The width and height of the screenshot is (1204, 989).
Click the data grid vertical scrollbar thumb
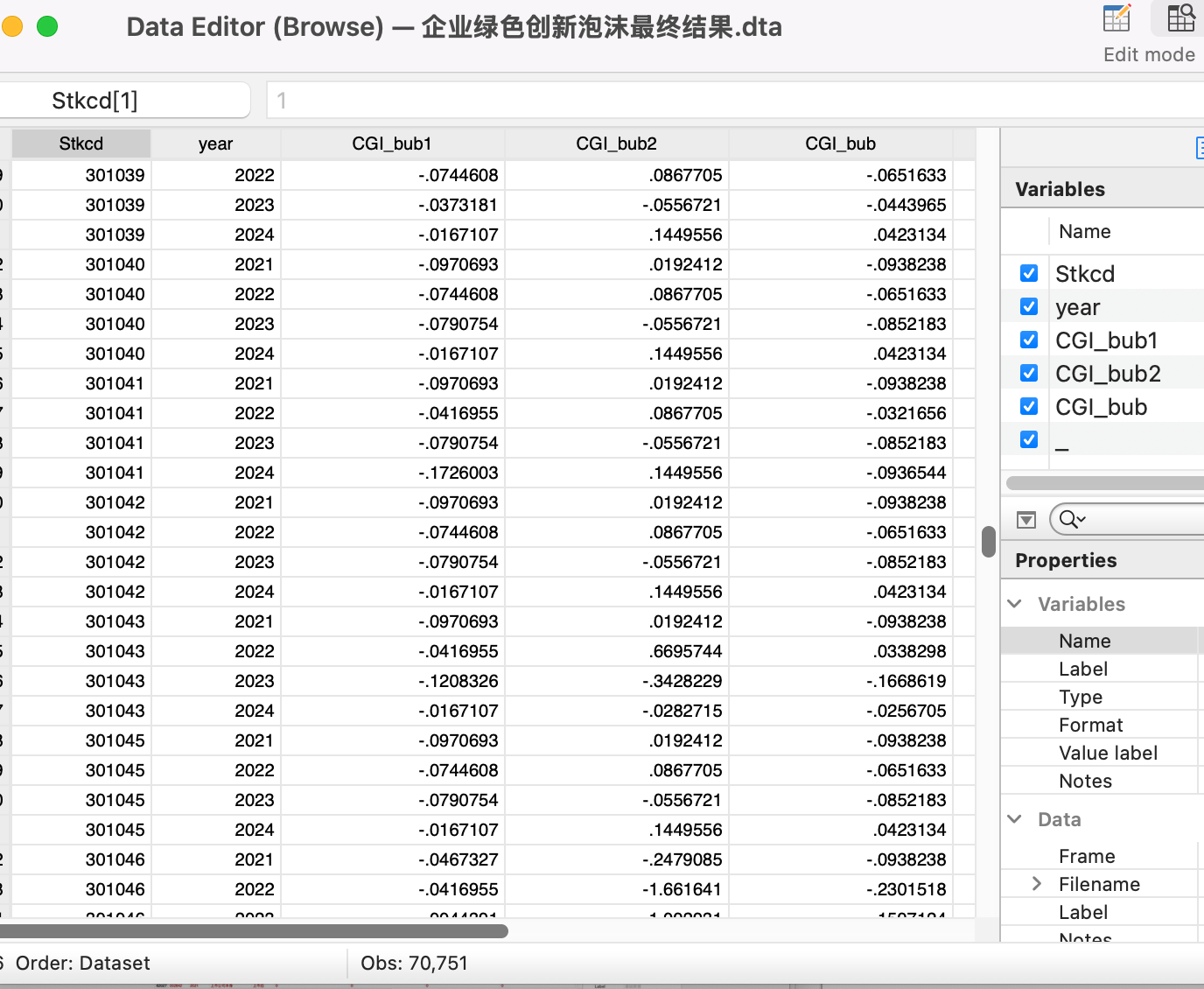point(989,542)
